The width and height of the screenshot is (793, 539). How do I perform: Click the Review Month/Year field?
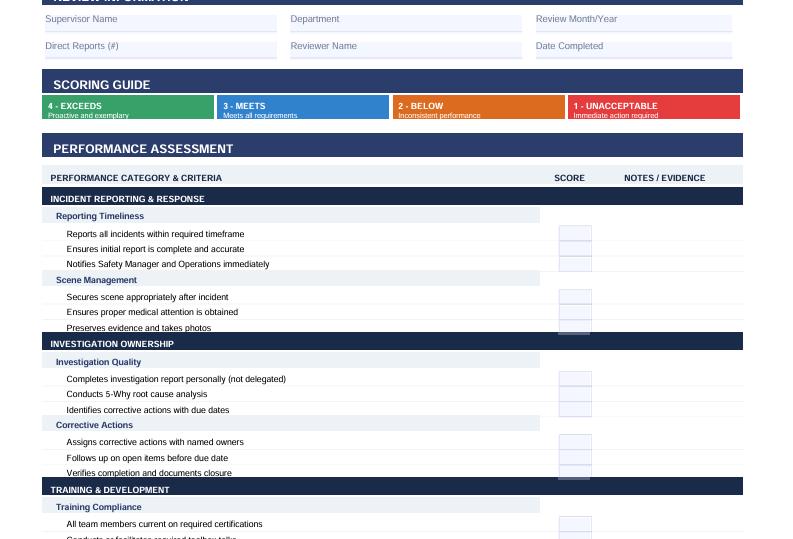pyautogui.click(x=634, y=23)
